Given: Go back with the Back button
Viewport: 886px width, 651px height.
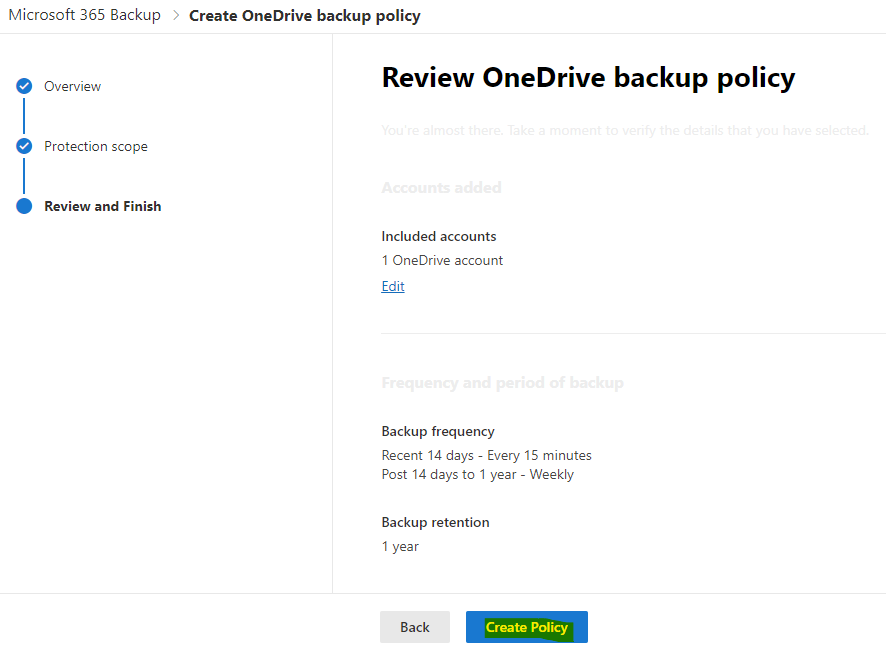Looking at the screenshot, I should pyautogui.click(x=415, y=627).
